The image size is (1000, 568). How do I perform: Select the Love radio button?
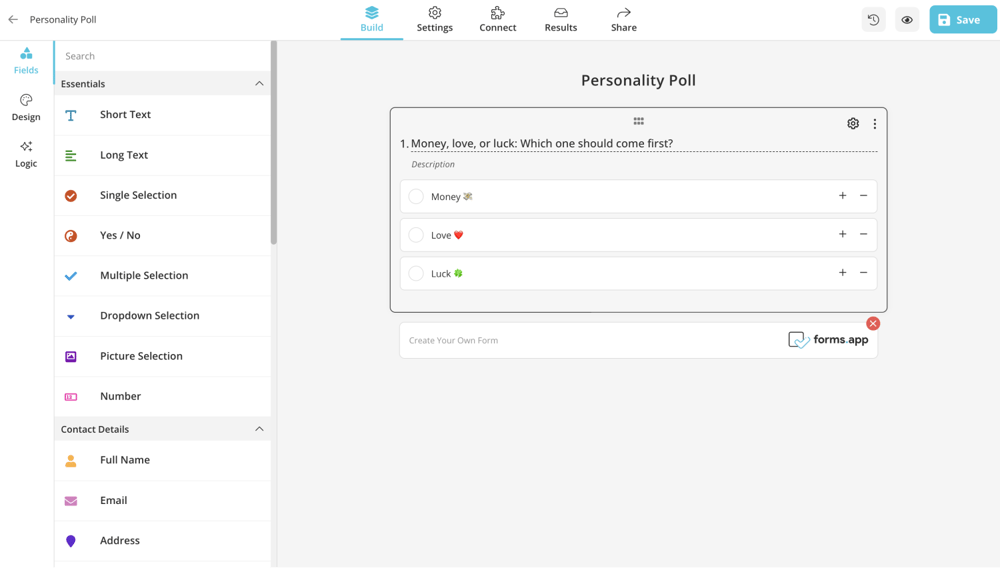point(416,235)
